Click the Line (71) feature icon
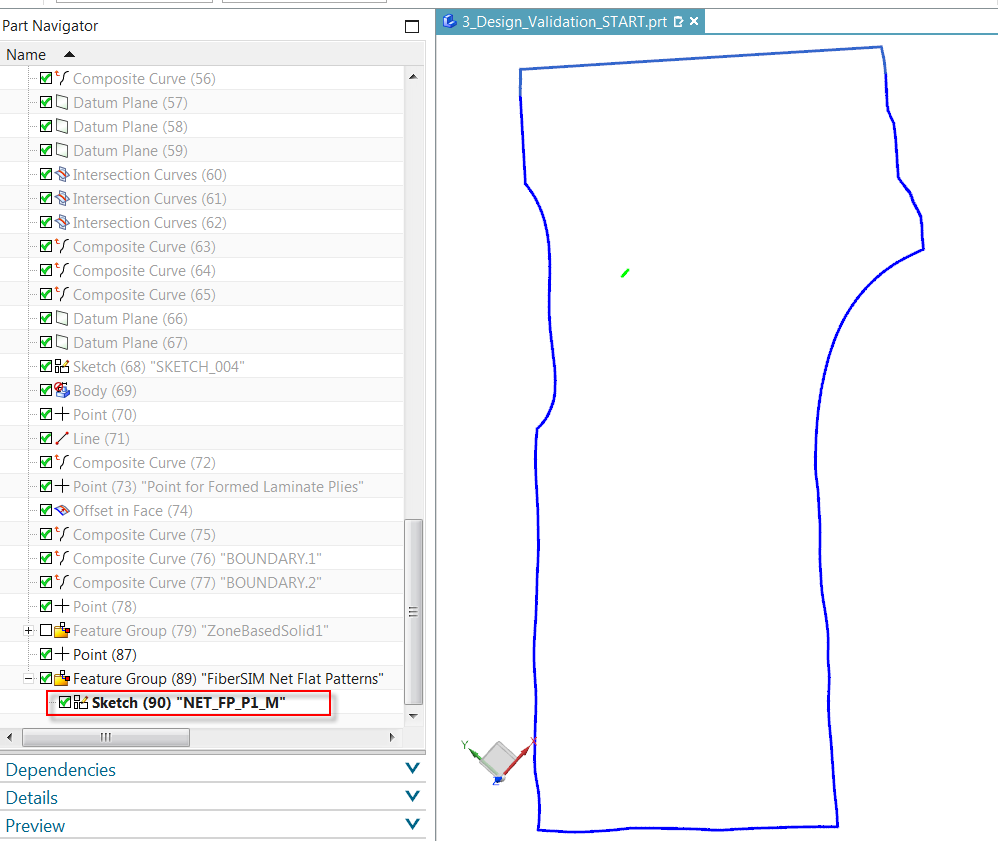Image resolution: width=998 pixels, height=841 pixels. 60,438
